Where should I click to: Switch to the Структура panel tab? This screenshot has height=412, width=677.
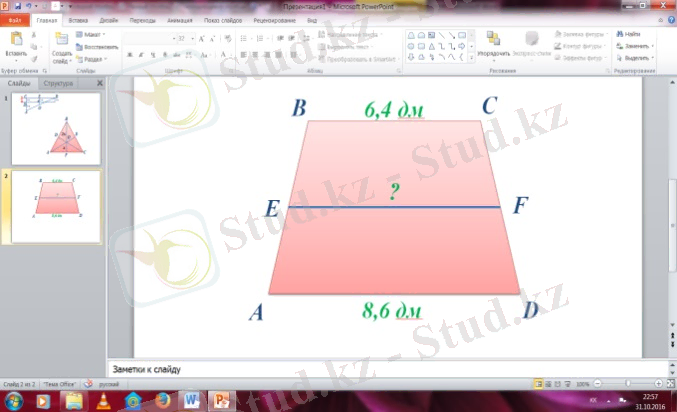(57, 84)
